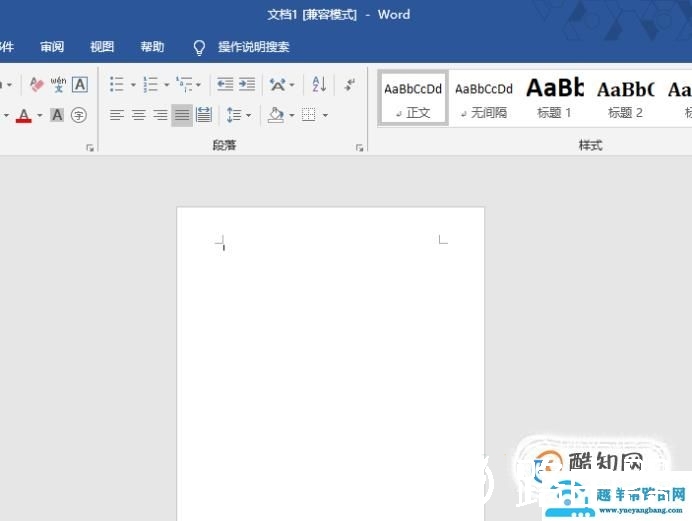Apply the 无间隔 style
Viewport: 692px width, 521px height.
(x=484, y=100)
